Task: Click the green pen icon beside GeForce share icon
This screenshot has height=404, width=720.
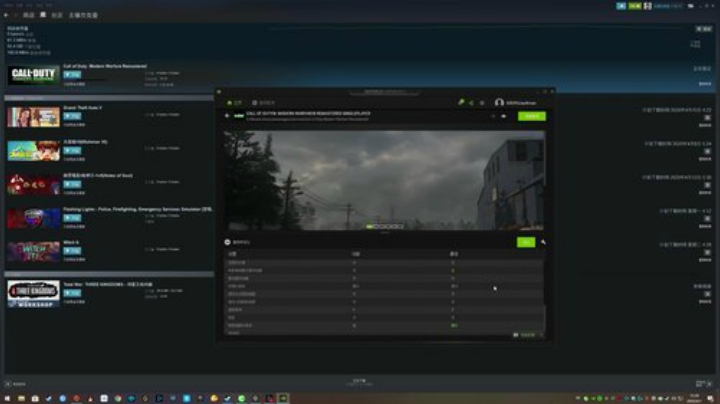Action: [461, 102]
